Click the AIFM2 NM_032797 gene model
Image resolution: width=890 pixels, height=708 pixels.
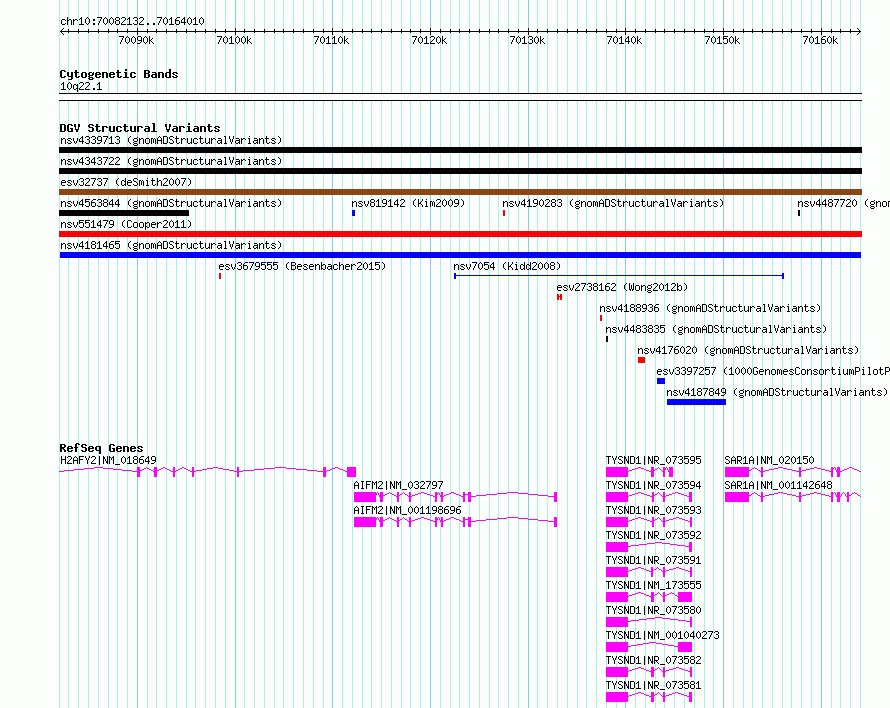point(455,497)
